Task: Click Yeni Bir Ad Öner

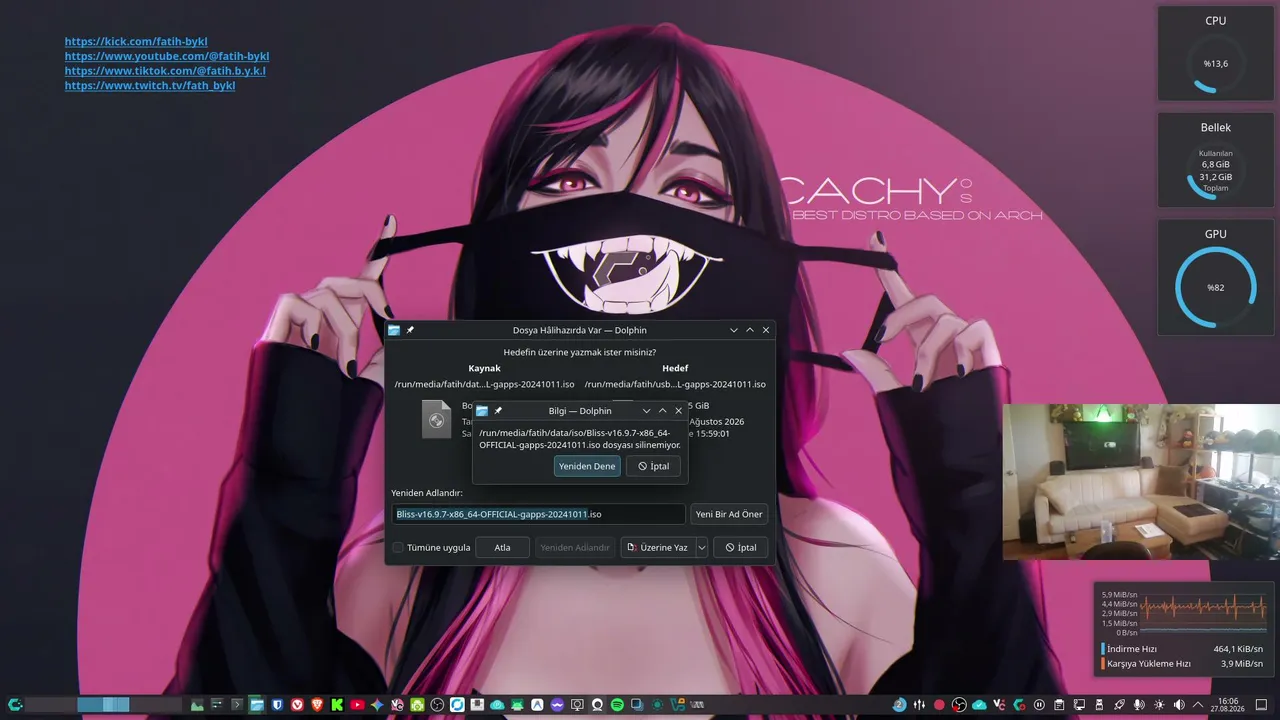Action: (729, 514)
